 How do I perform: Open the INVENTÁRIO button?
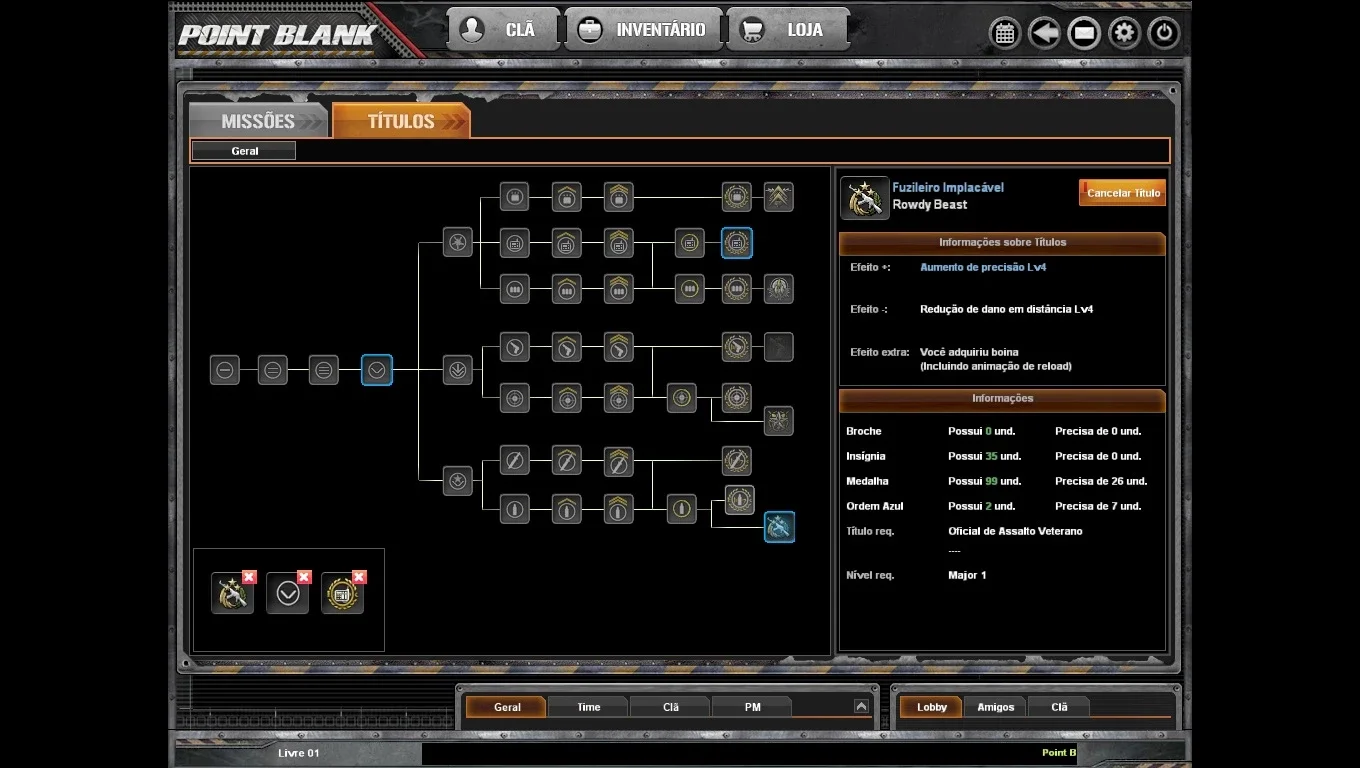click(x=643, y=30)
